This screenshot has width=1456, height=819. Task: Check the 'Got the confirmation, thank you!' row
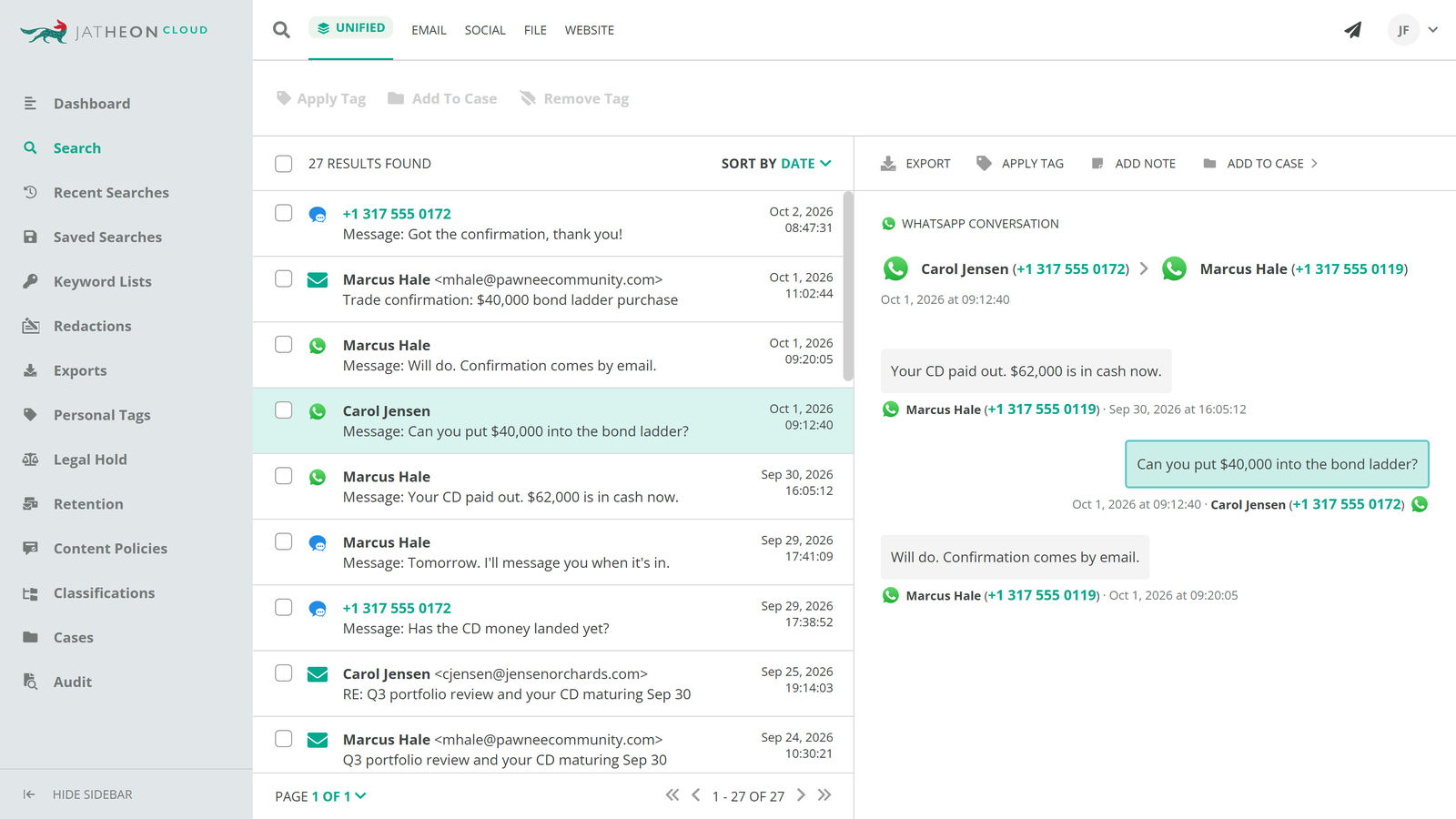point(284,213)
